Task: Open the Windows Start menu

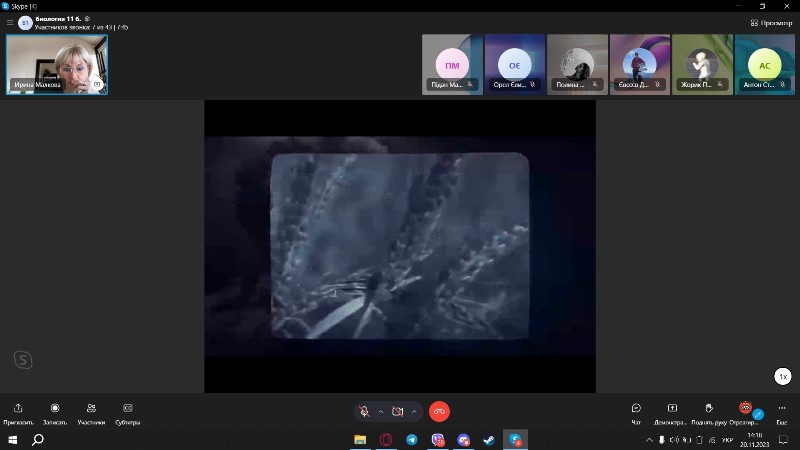Action: tap(13, 440)
